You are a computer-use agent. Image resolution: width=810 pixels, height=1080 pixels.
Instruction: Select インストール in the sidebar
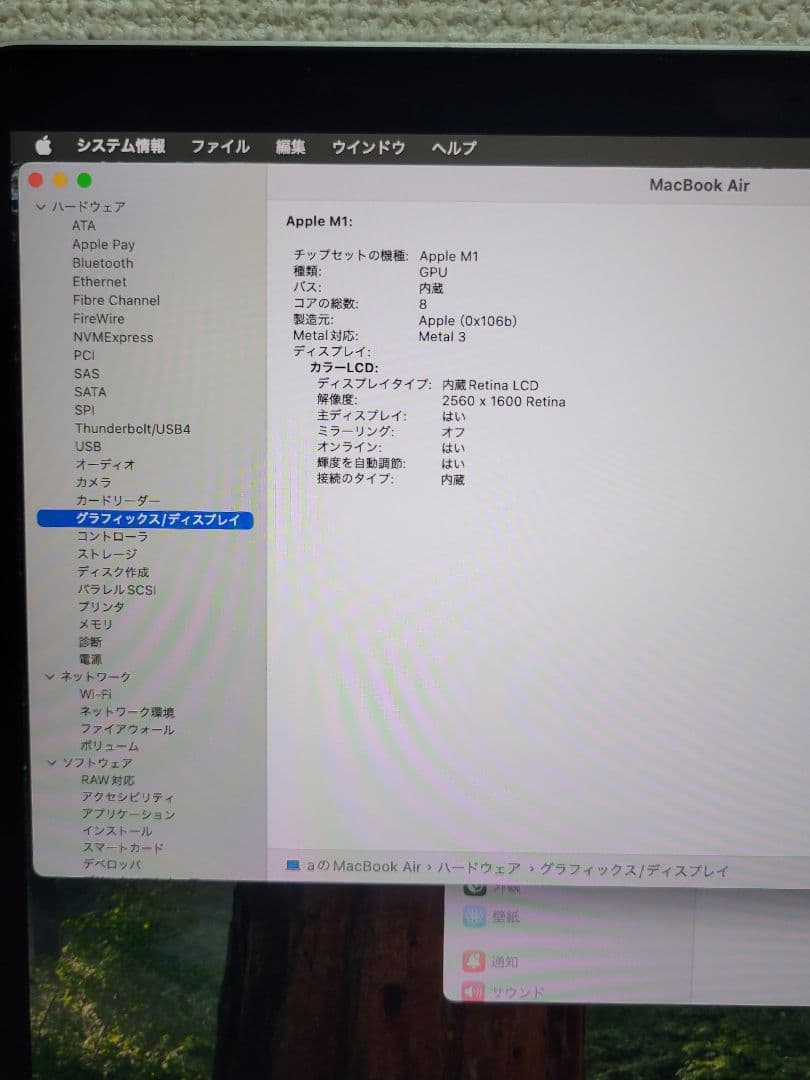point(117,831)
